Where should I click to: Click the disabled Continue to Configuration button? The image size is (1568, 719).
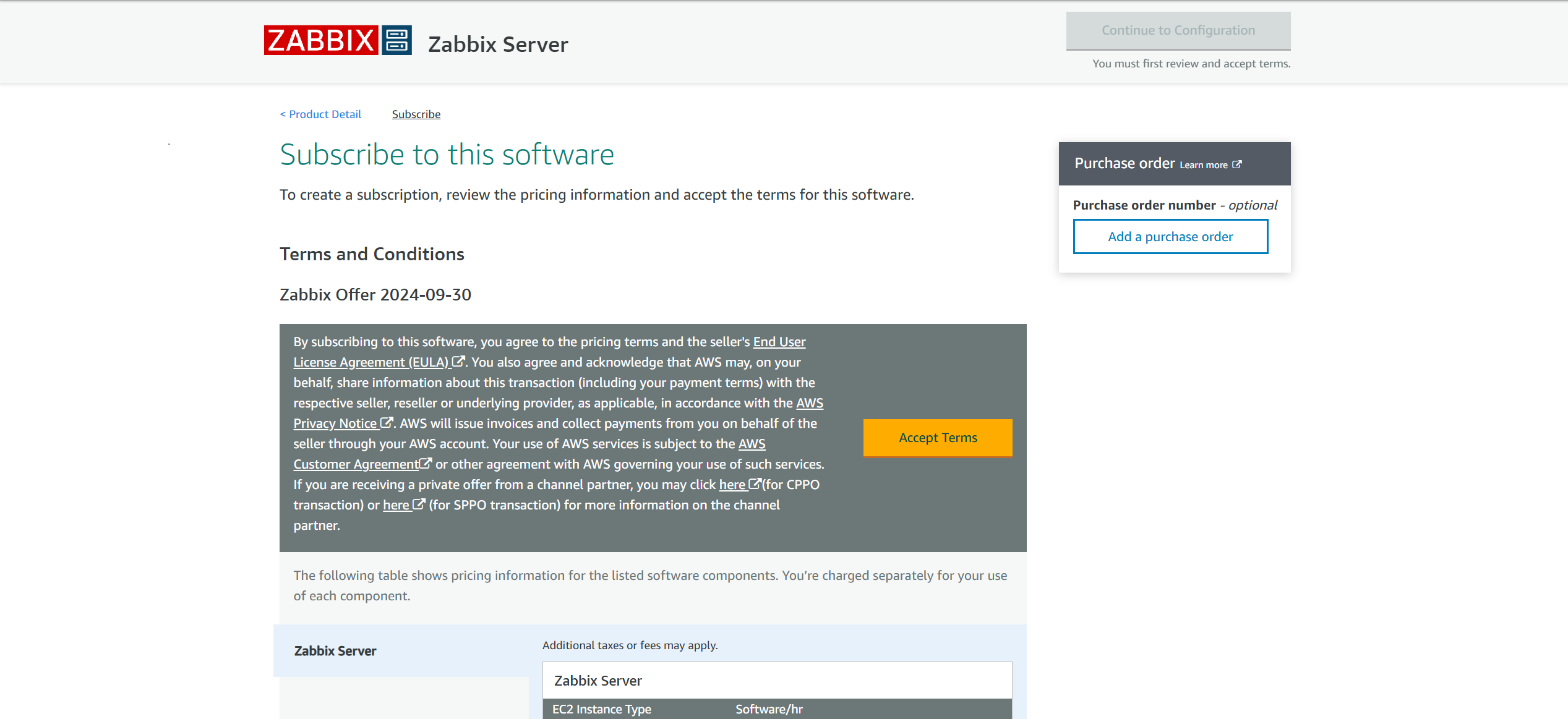pyautogui.click(x=1178, y=30)
